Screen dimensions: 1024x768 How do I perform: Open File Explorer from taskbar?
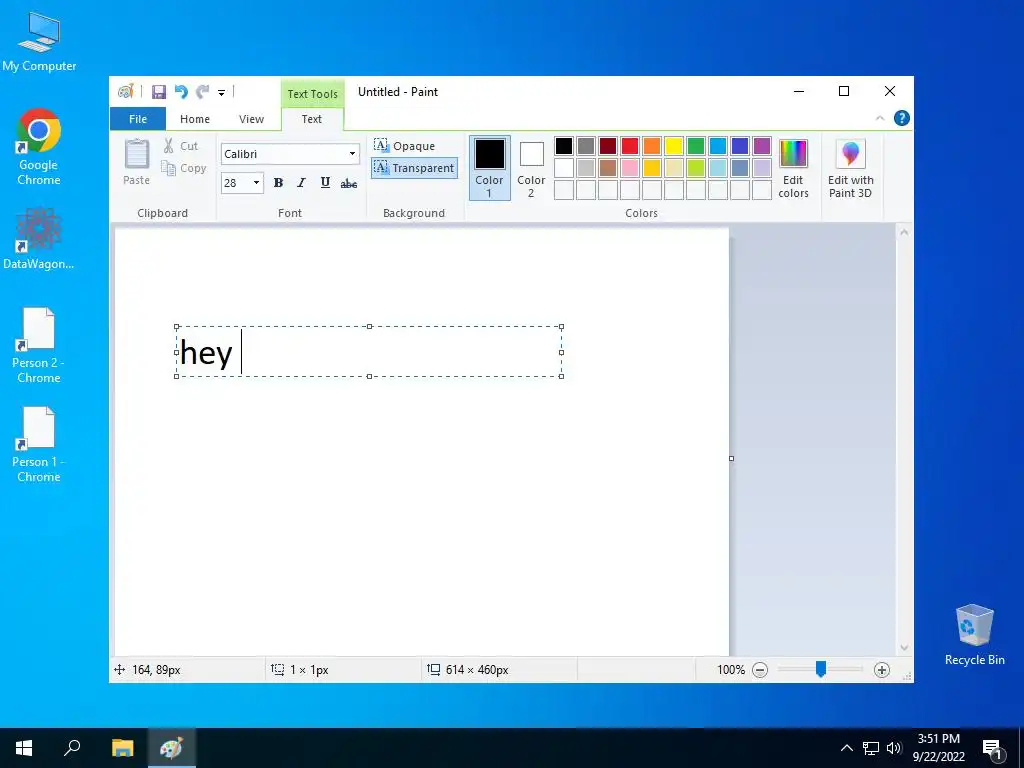(x=122, y=748)
